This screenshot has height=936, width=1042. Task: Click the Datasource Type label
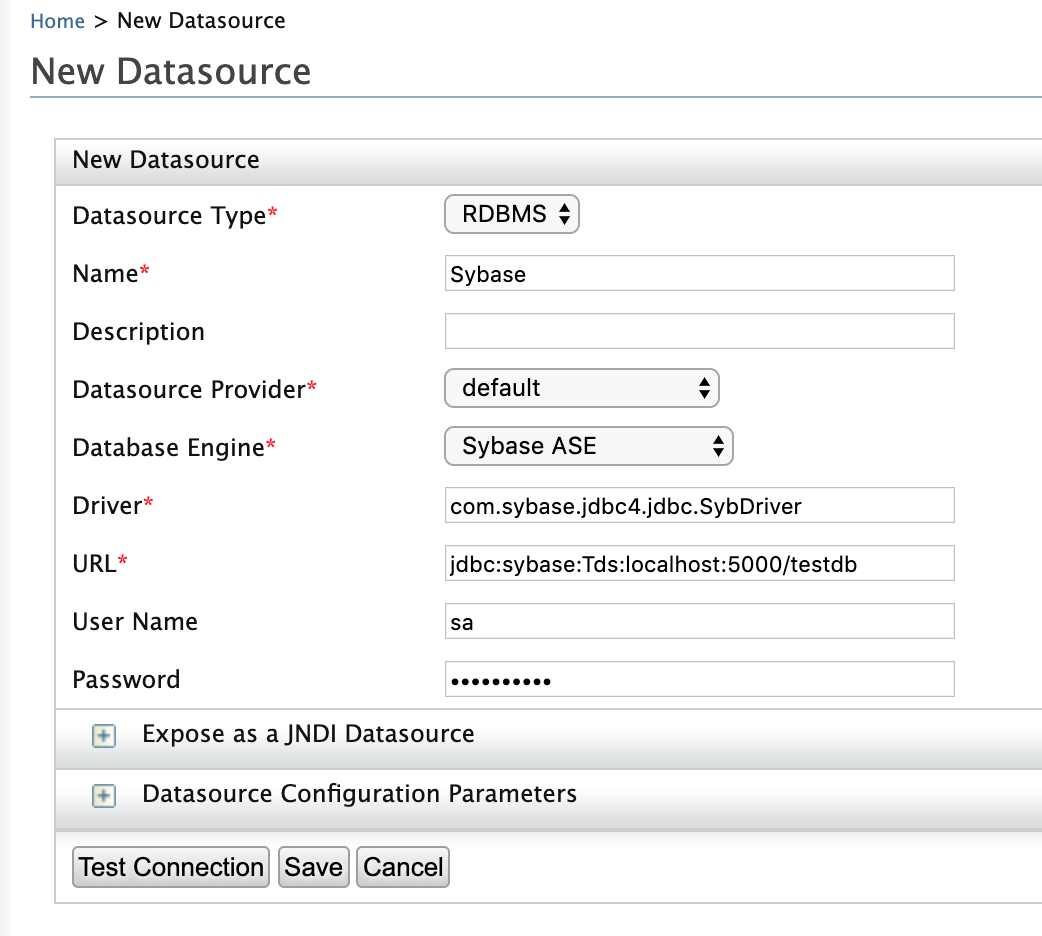[x=175, y=216]
